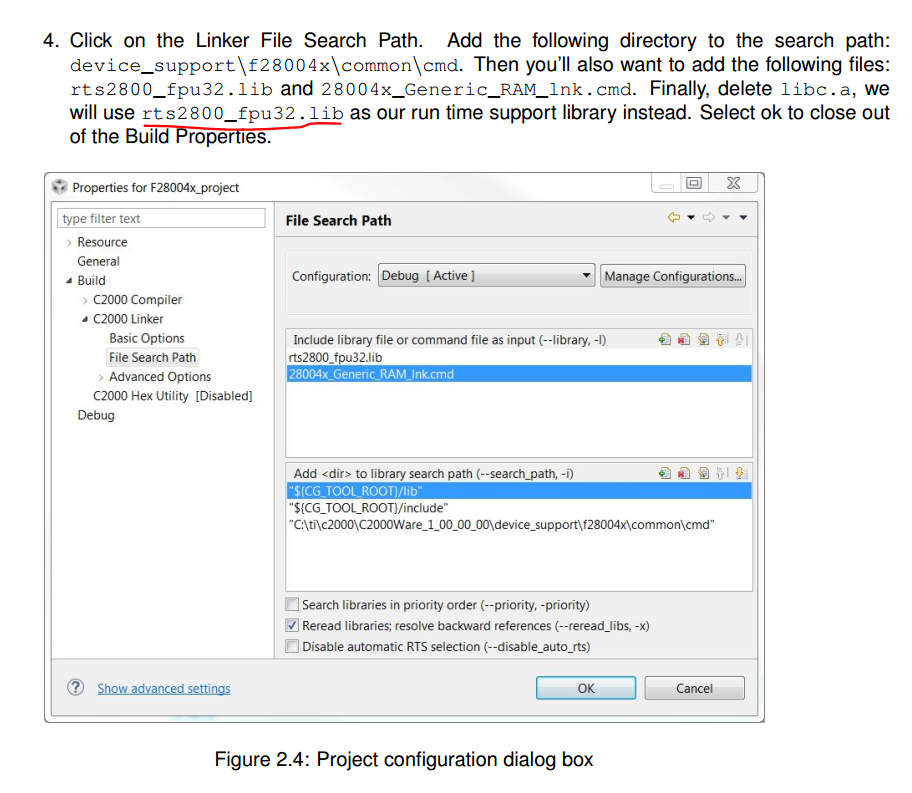This screenshot has height=793, width=912.
Task: Enable Search libraries in priority order
Action: pos(292,602)
